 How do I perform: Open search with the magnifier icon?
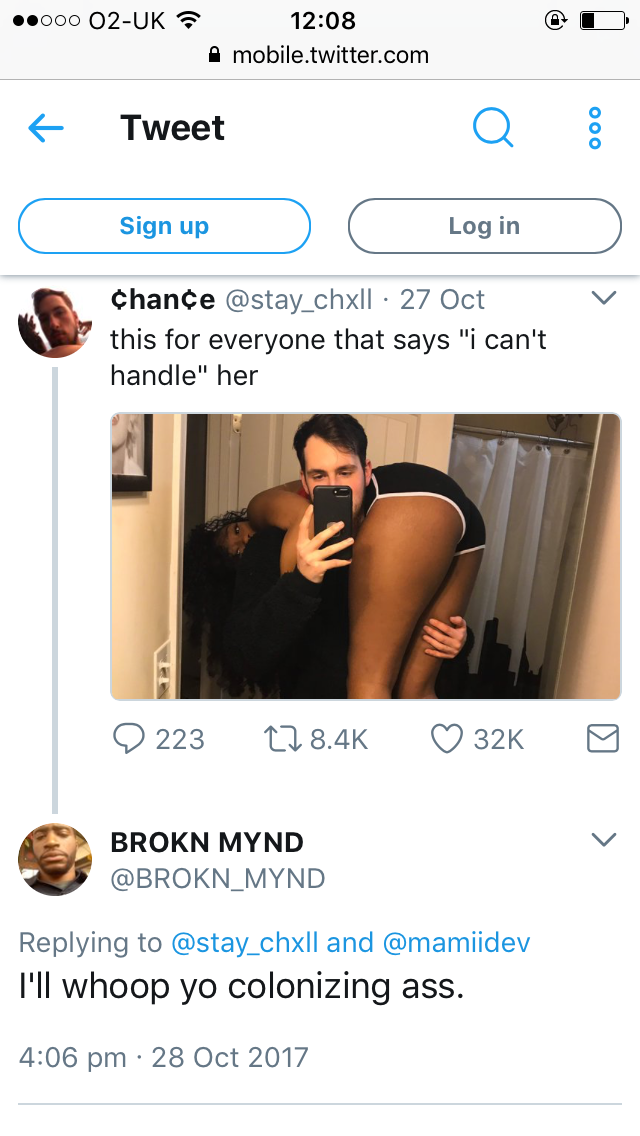pos(493,128)
